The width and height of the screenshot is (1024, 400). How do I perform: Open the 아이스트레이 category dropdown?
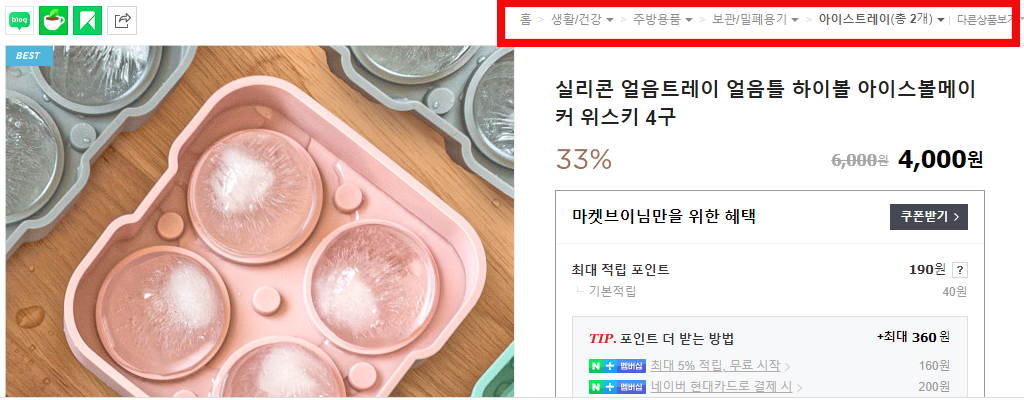tap(882, 20)
